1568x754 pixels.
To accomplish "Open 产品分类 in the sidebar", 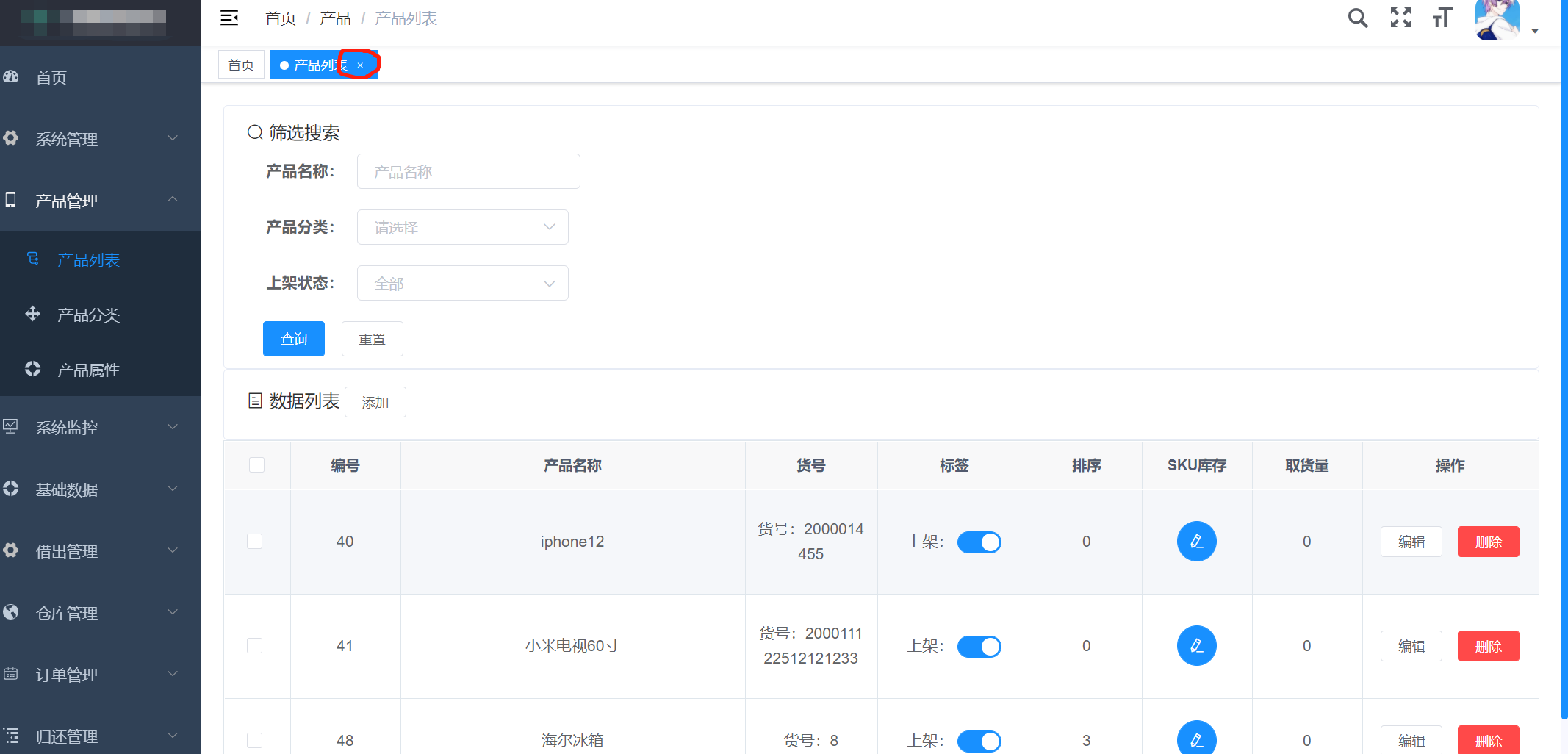I will click(x=101, y=314).
